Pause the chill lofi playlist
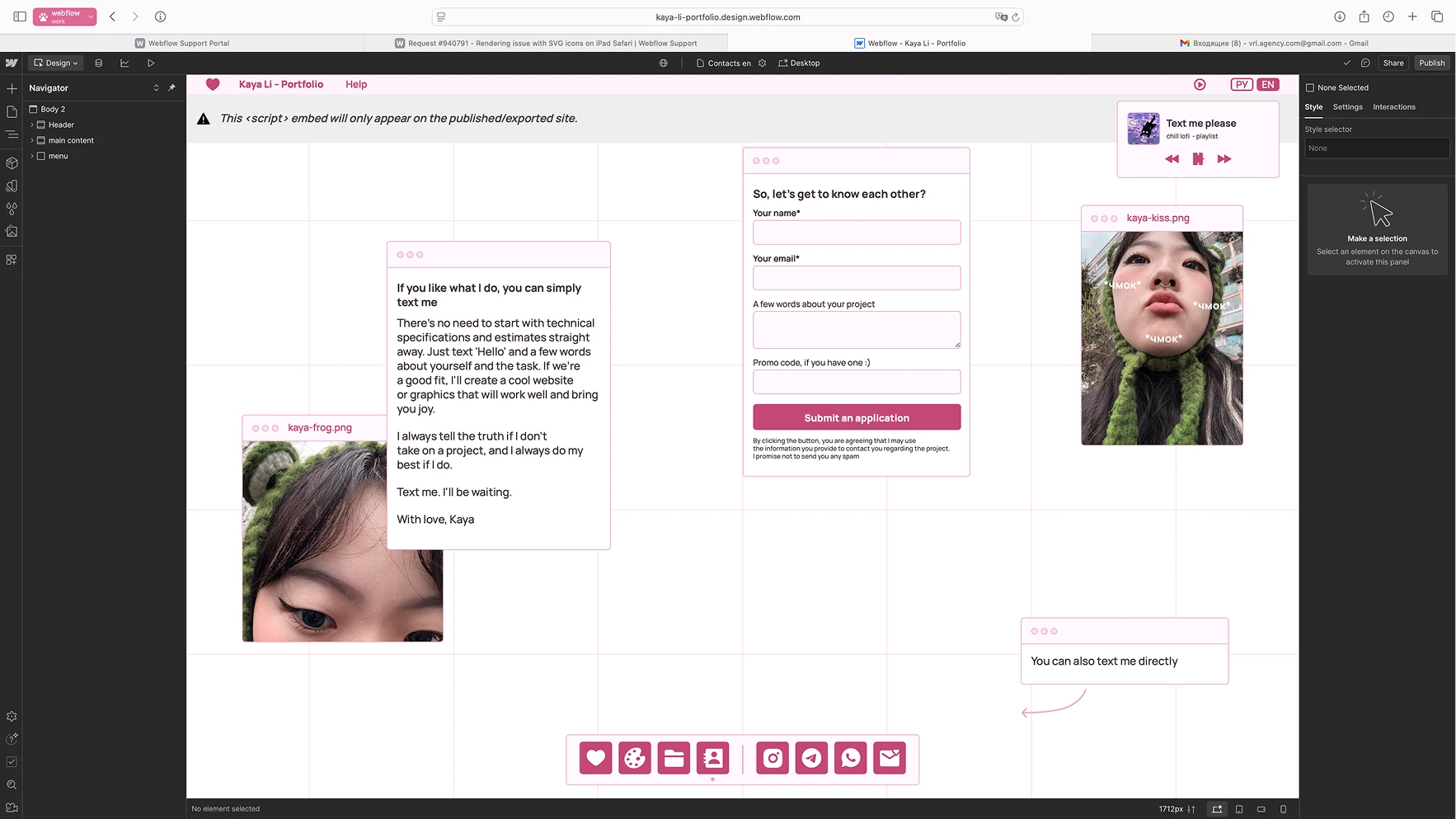 point(1198,159)
